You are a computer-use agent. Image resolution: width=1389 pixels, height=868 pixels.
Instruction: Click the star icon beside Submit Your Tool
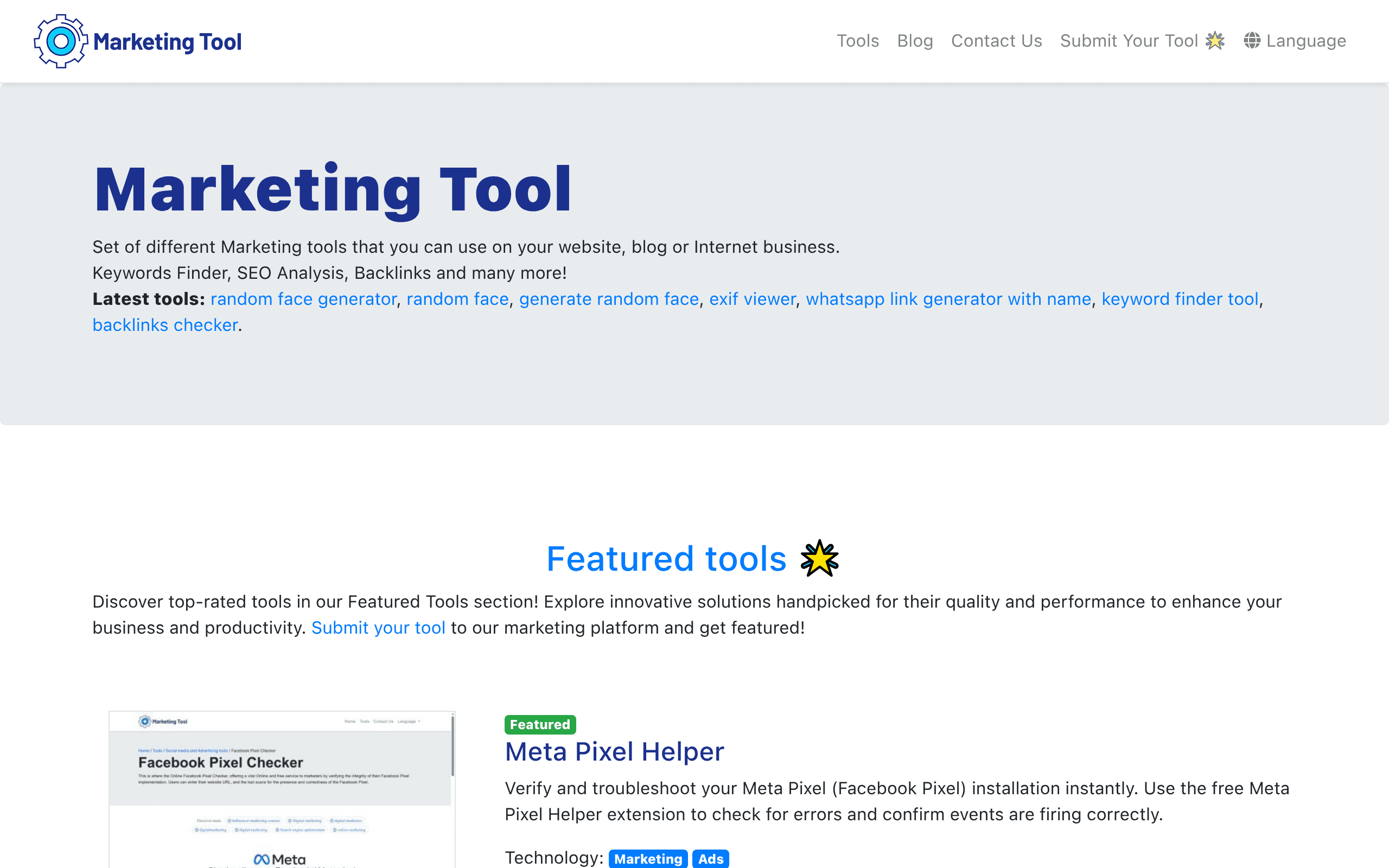click(1214, 41)
